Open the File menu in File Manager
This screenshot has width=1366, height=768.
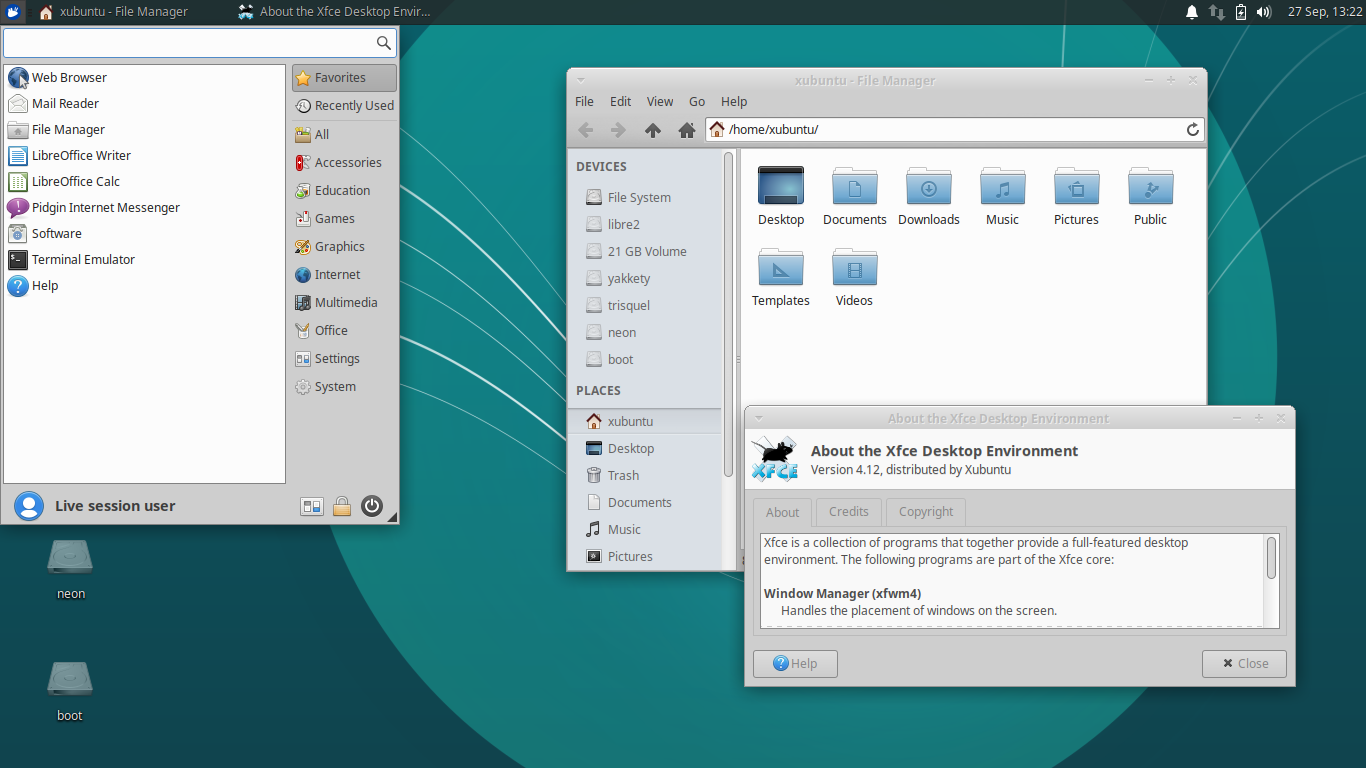tap(585, 101)
